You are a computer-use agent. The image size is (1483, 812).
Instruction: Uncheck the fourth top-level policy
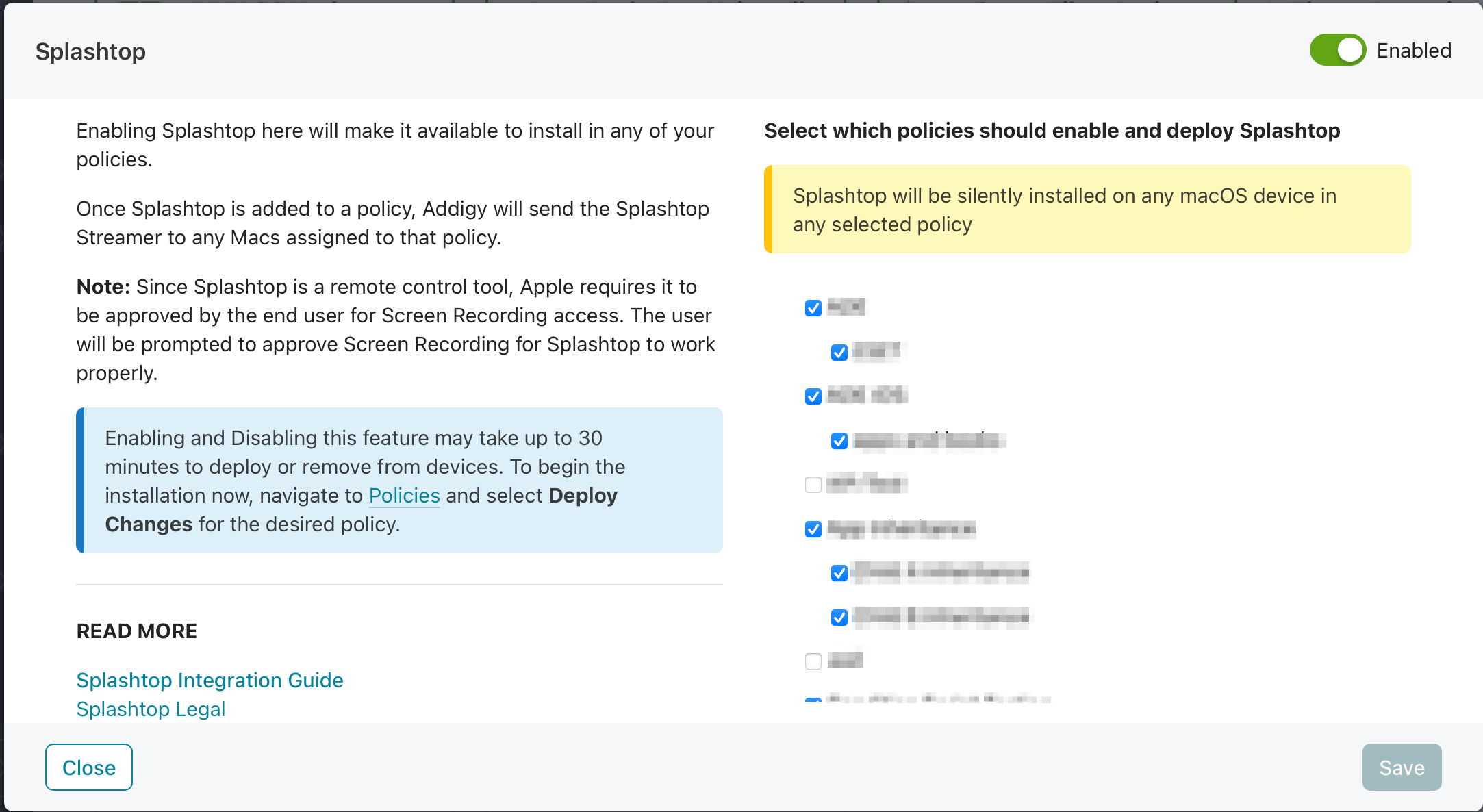(x=813, y=529)
